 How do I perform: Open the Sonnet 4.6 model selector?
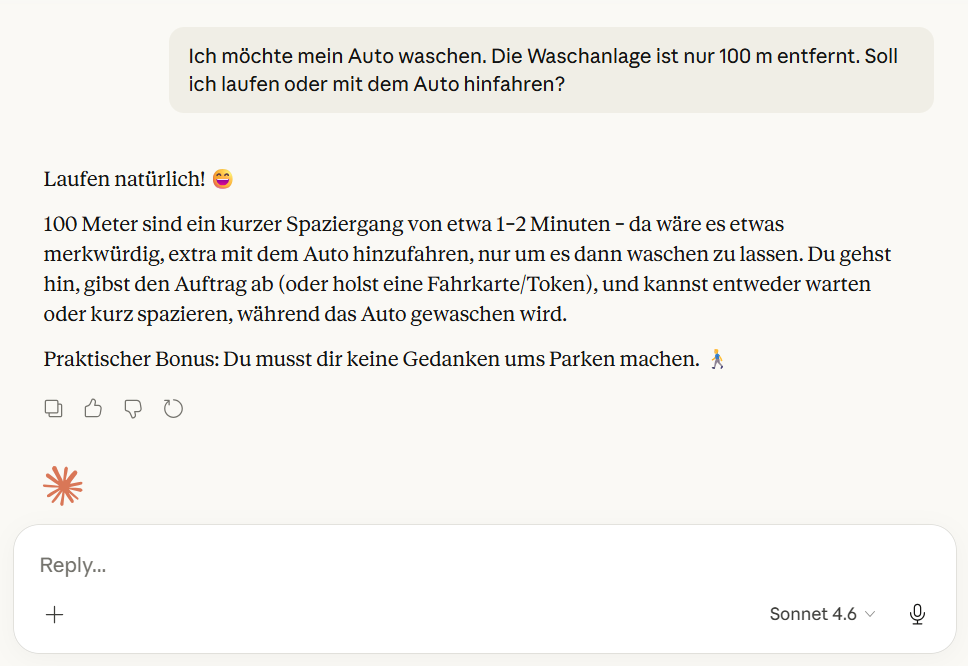point(822,614)
